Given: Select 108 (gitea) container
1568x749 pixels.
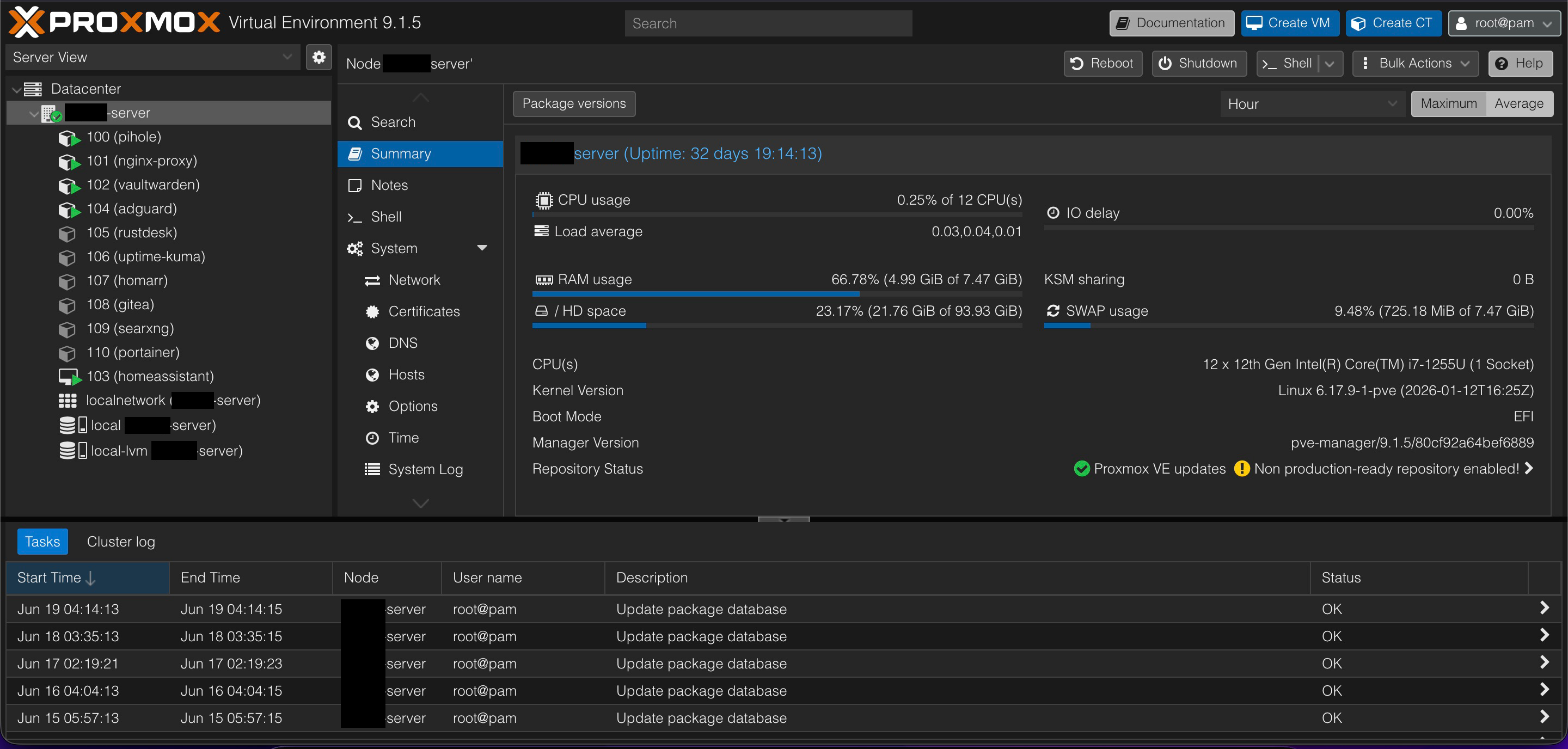Looking at the screenshot, I should pyautogui.click(x=120, y=305).
